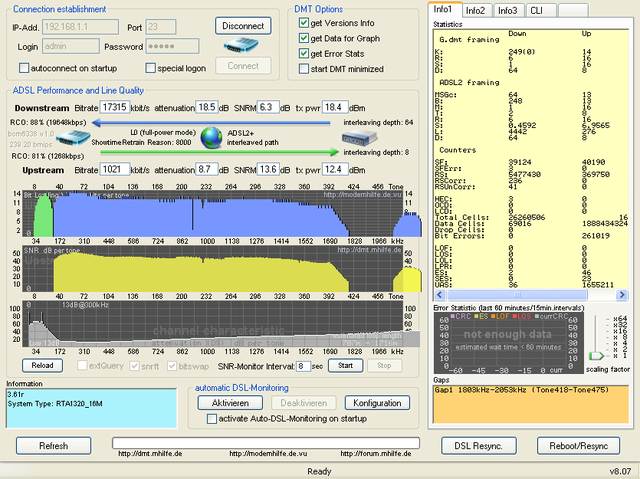Viewport: 640px width, 479px height.
Task: Click the Login input field
Action: 71,46
